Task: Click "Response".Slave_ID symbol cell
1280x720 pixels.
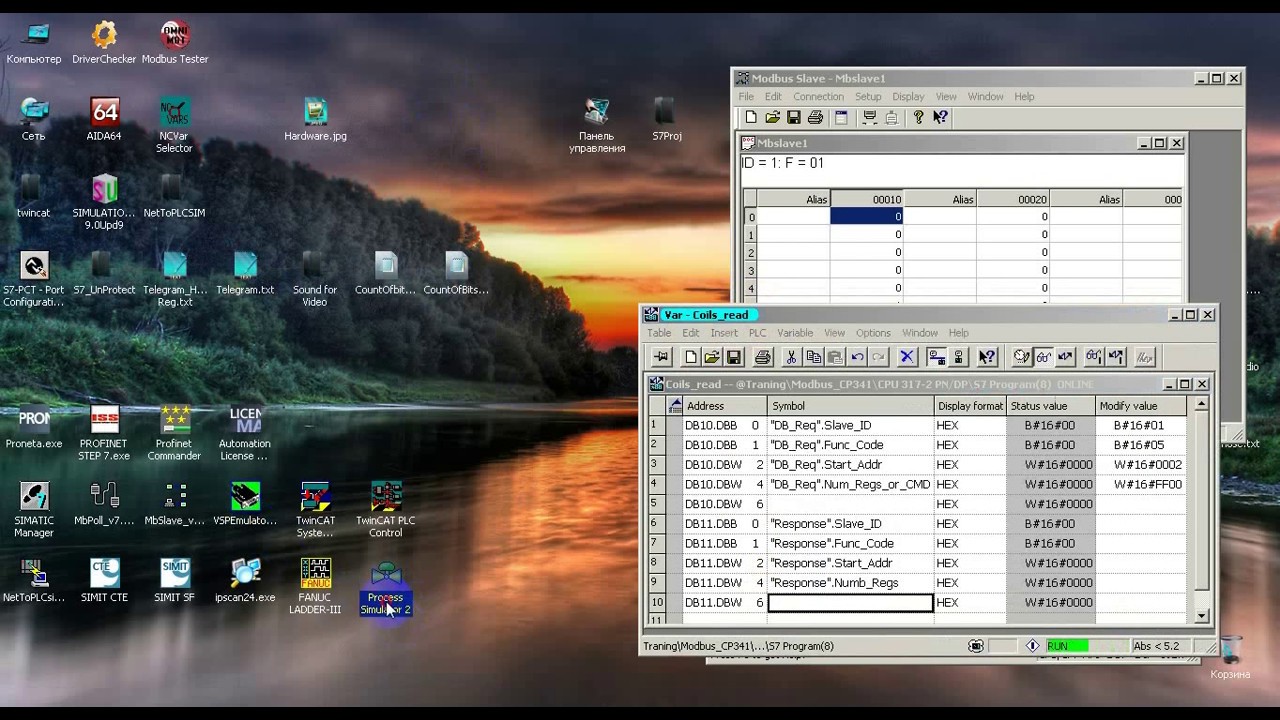Action: pyautogui.click(x=850, y=524)
